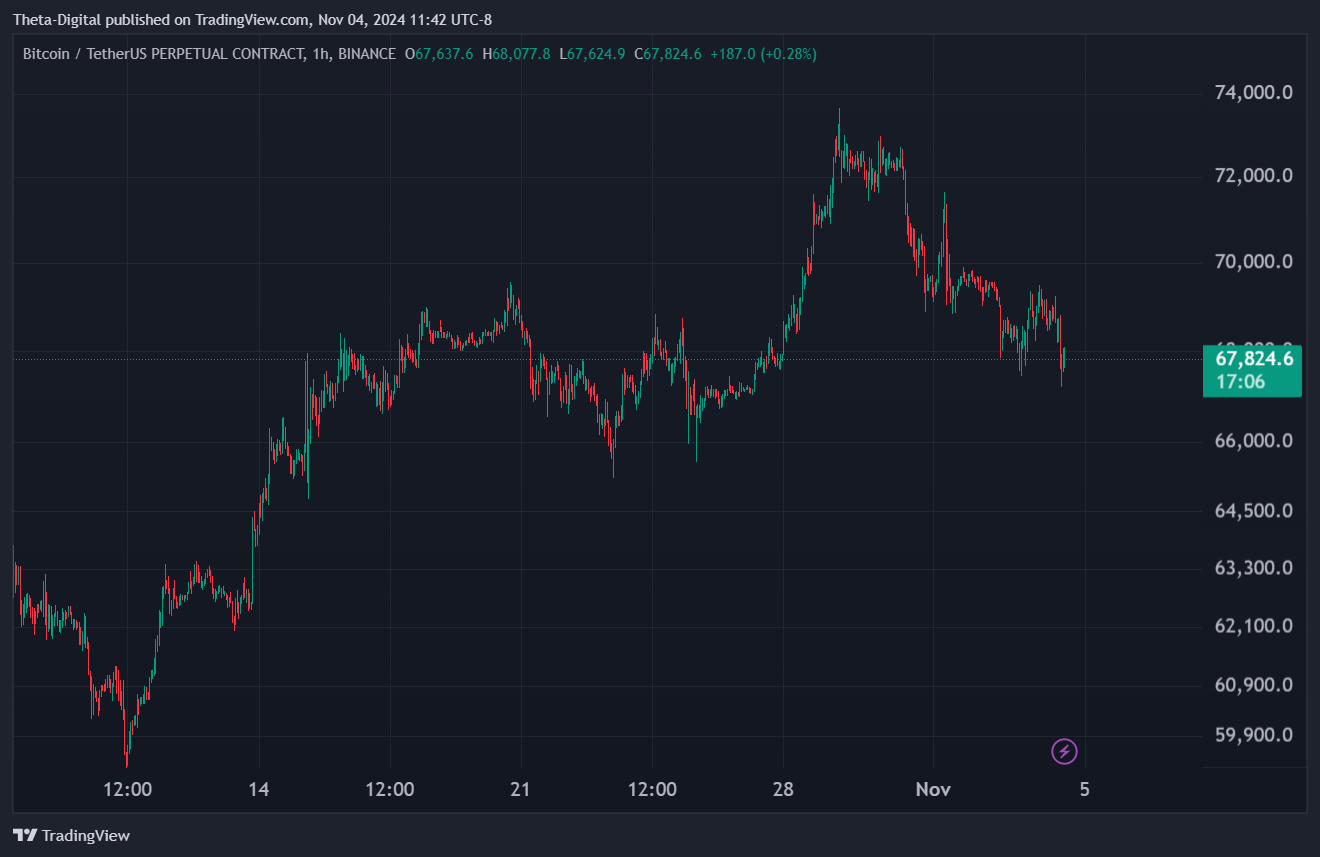
Task: Click the '28' date label on time axis
Action: 783,790
